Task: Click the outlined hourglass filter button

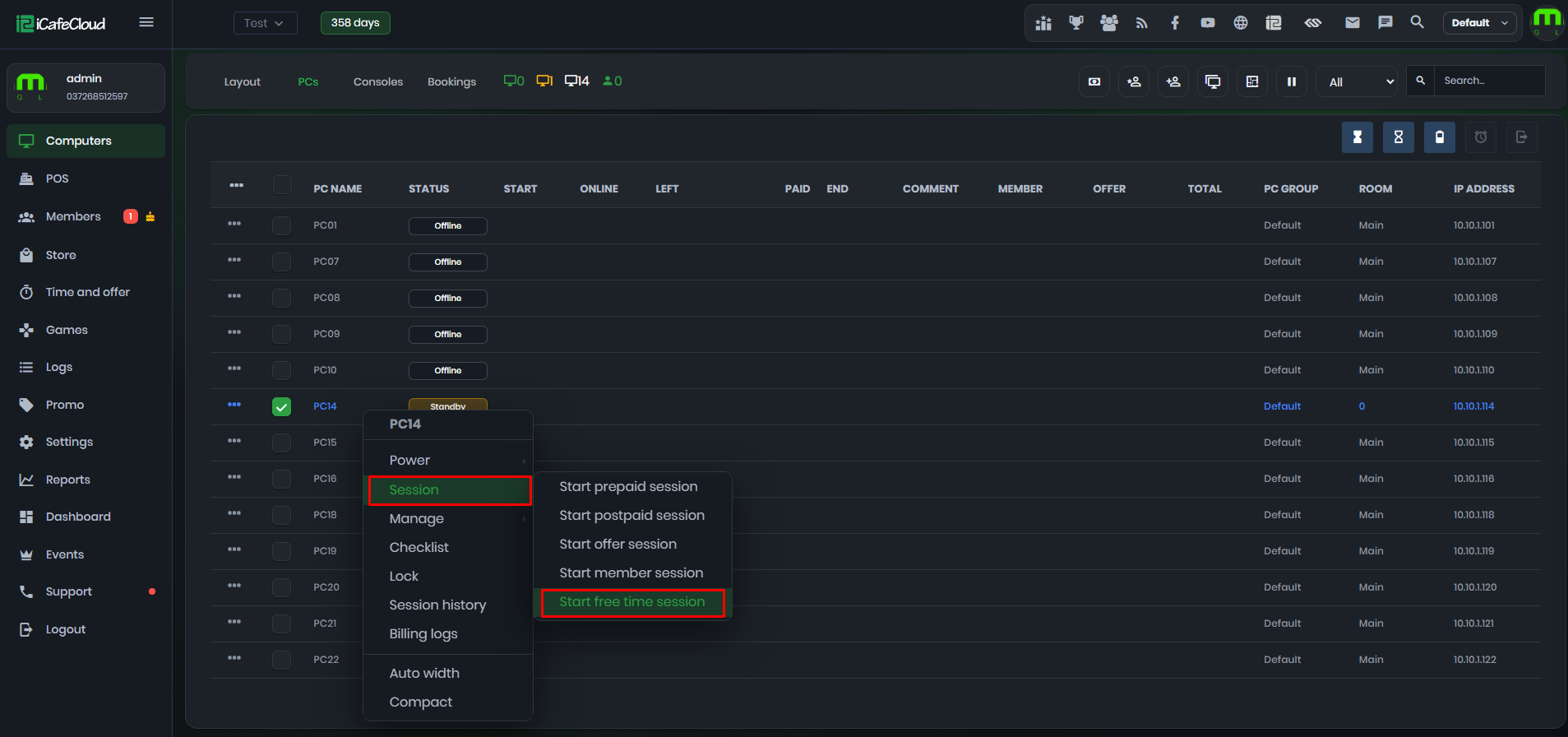Action: click(x=1399, y=137)
